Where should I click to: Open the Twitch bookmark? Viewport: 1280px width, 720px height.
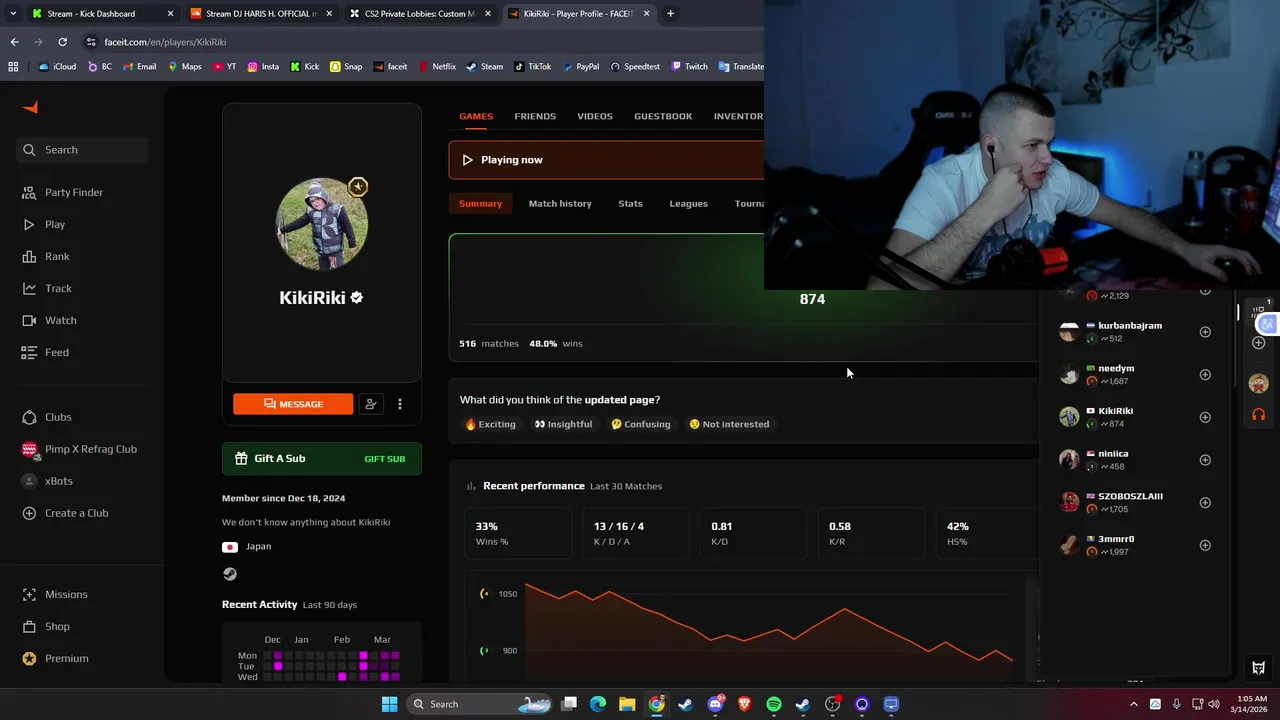pyautogui.click(x=689, y=67)
